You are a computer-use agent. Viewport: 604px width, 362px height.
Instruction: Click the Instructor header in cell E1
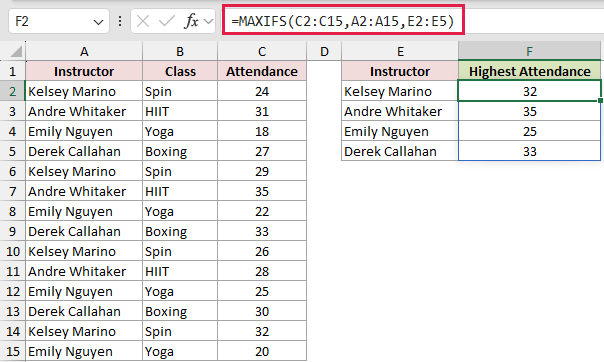coord(400,71)
